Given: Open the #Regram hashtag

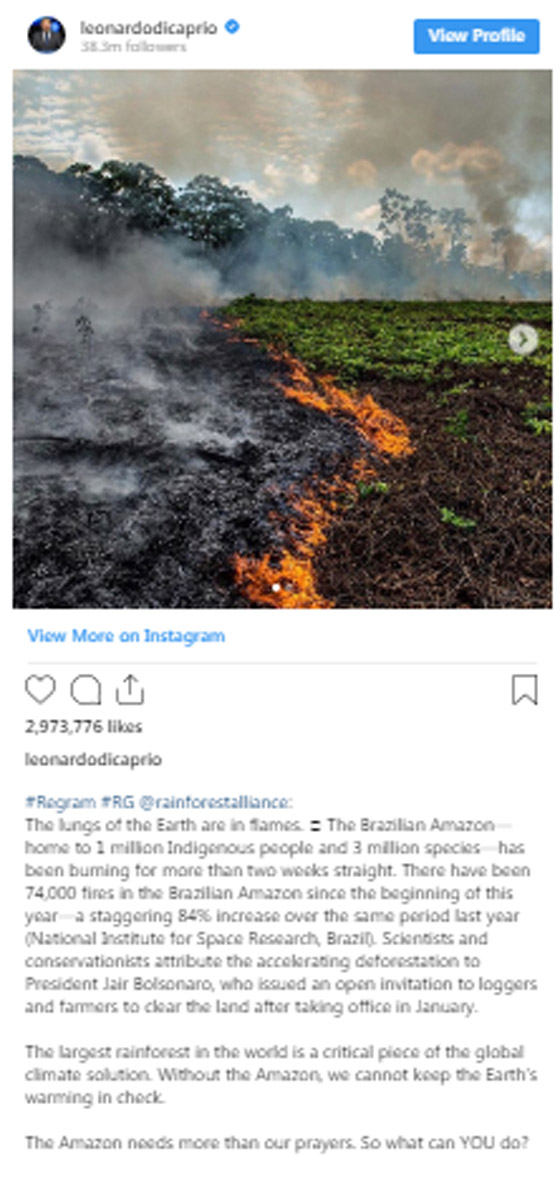Looking at the screenshot, I should click(x=60, y=802).
